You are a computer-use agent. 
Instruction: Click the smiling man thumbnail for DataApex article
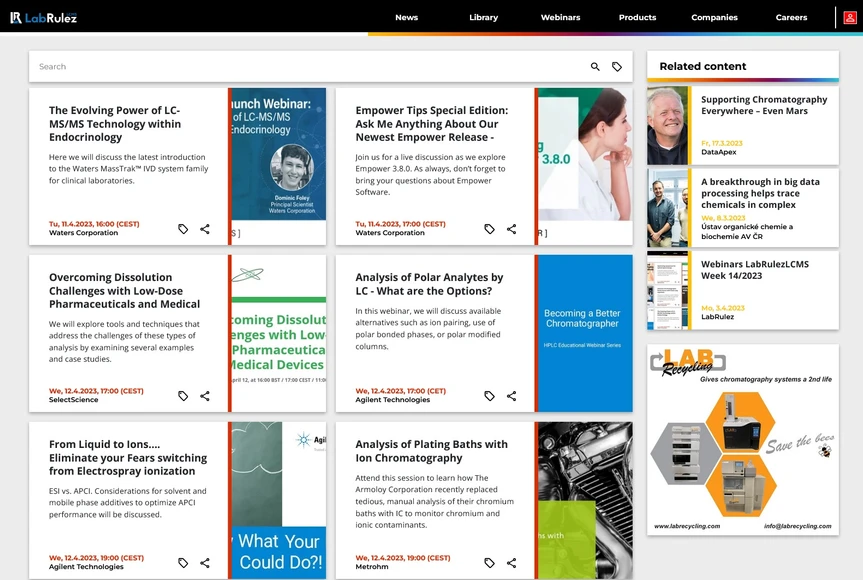(667, 125)
